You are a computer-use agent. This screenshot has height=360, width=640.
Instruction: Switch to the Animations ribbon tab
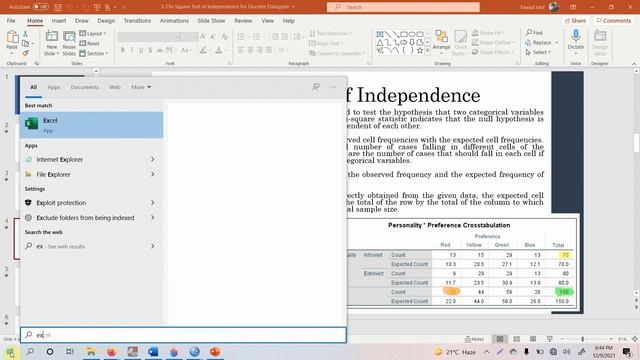click(174, 20)
